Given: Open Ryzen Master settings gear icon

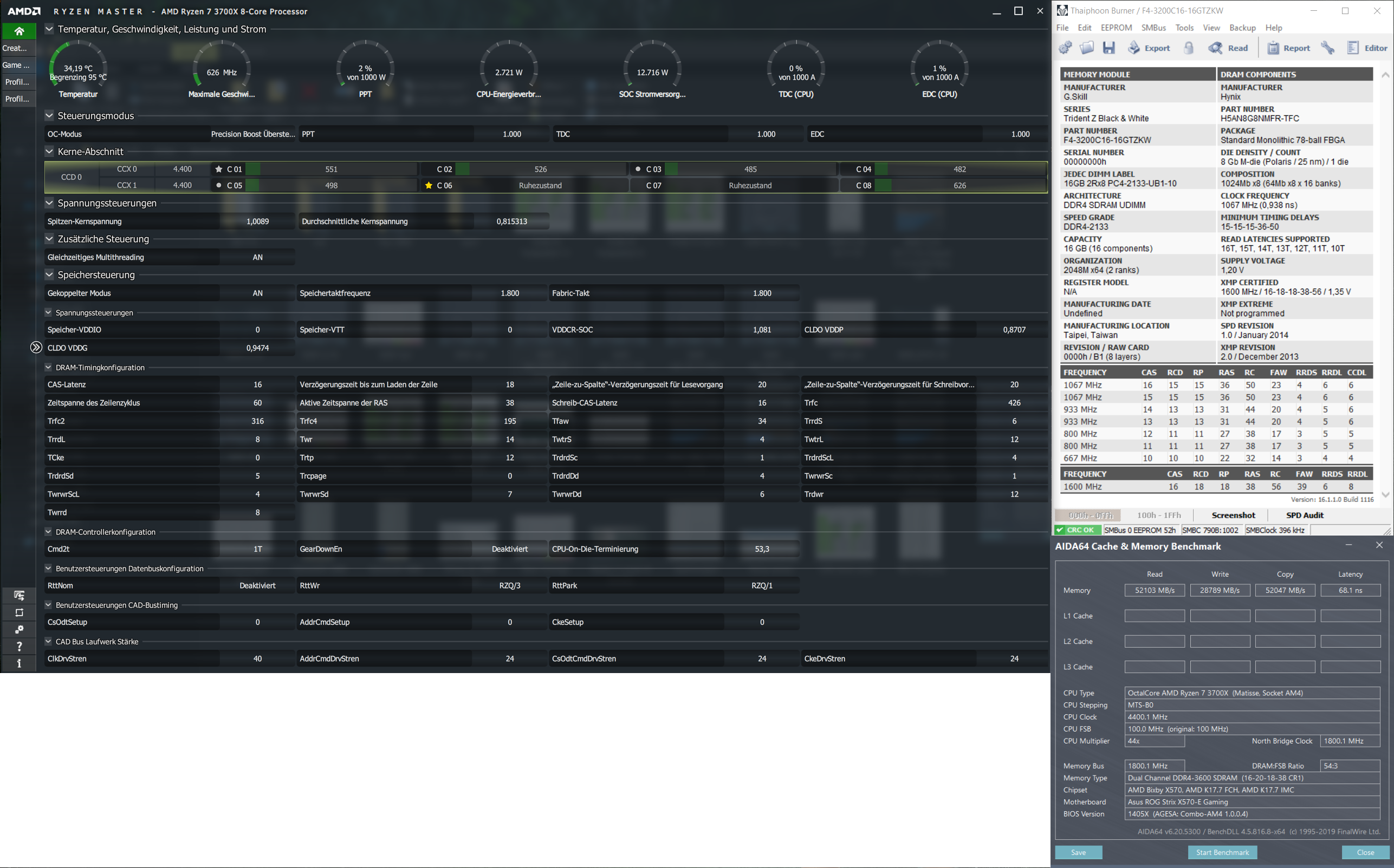Looking at the screenshot, I should pos(19,630).
